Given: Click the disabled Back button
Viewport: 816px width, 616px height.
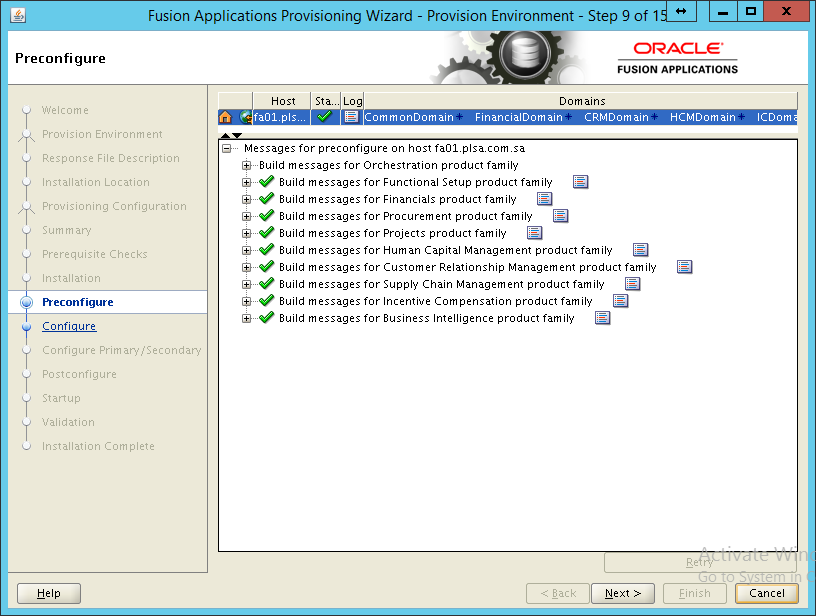Looking at the screenshot, I should point(558,593).
